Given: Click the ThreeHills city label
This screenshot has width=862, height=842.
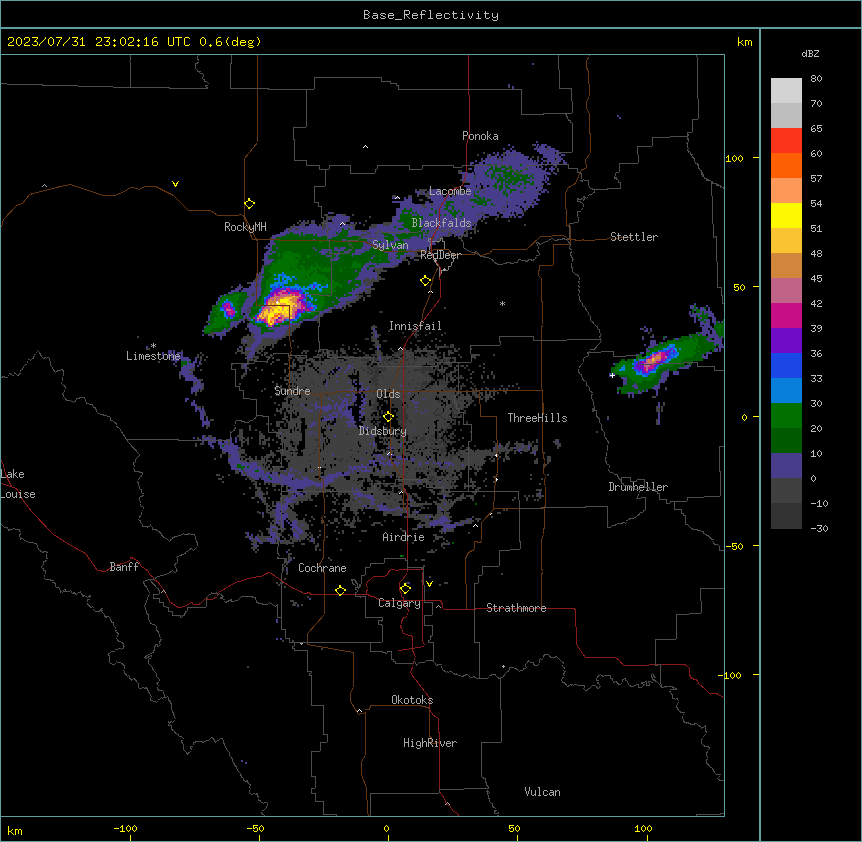Looking at the screenshot, I should click(x=537, y=418).
